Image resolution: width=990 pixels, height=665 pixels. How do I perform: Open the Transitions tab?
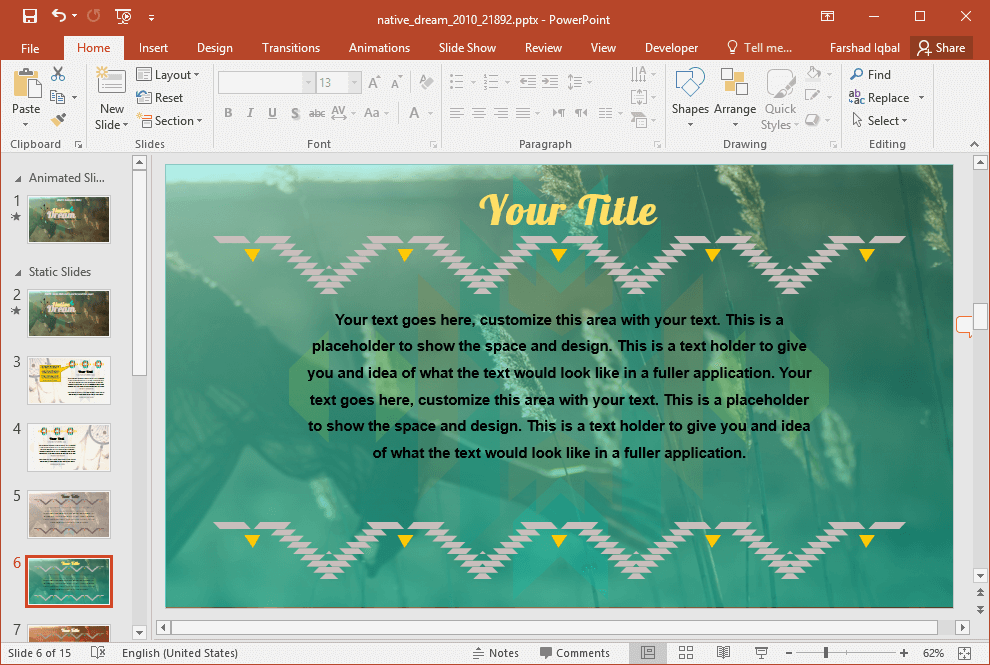tap(290, 48)
